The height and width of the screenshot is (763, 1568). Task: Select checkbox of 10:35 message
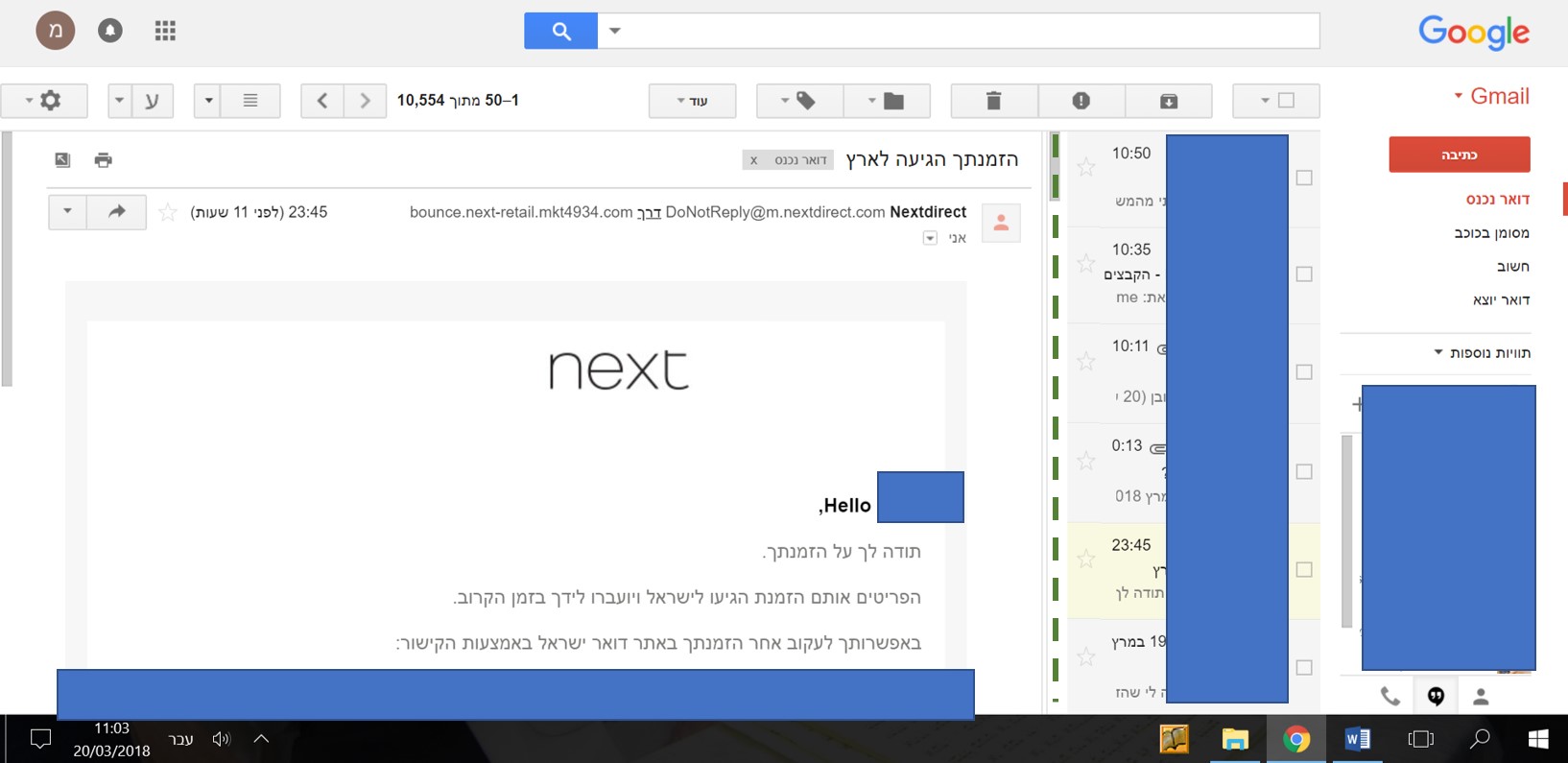tap(1304, 274)
